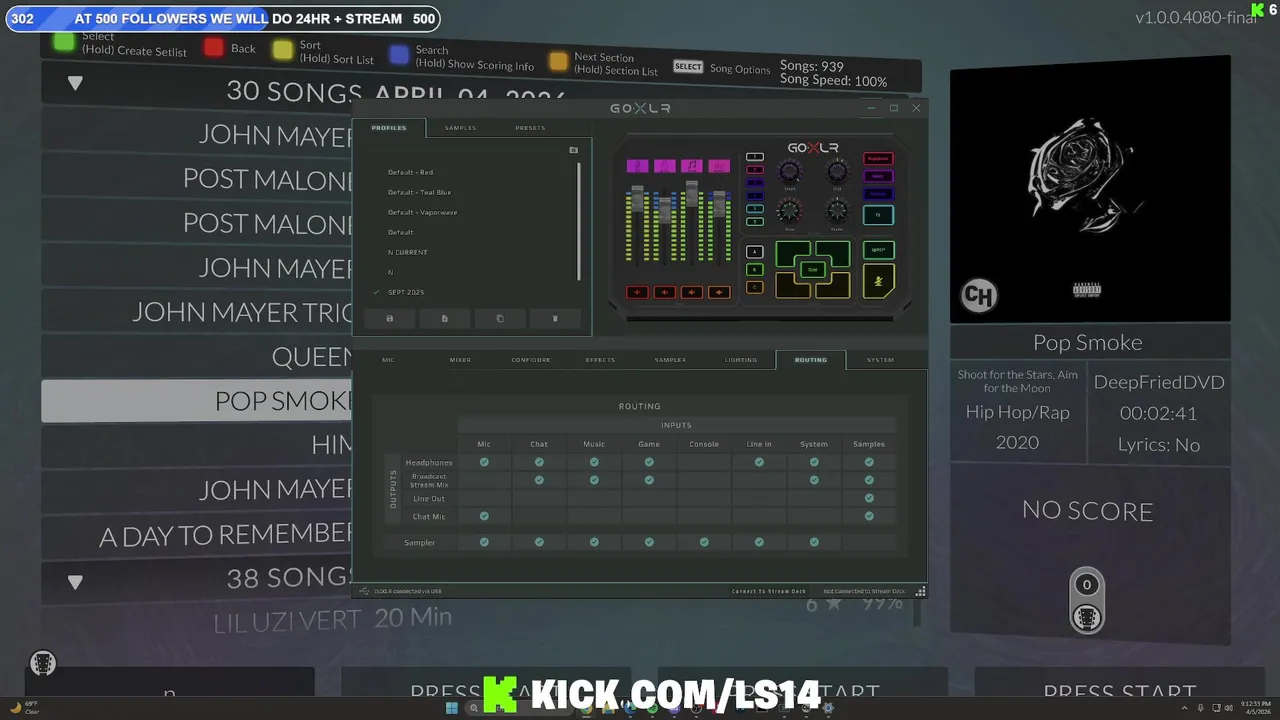
Task: Toggle Mic to Chat Mic routing
Action: click(484, 516)
